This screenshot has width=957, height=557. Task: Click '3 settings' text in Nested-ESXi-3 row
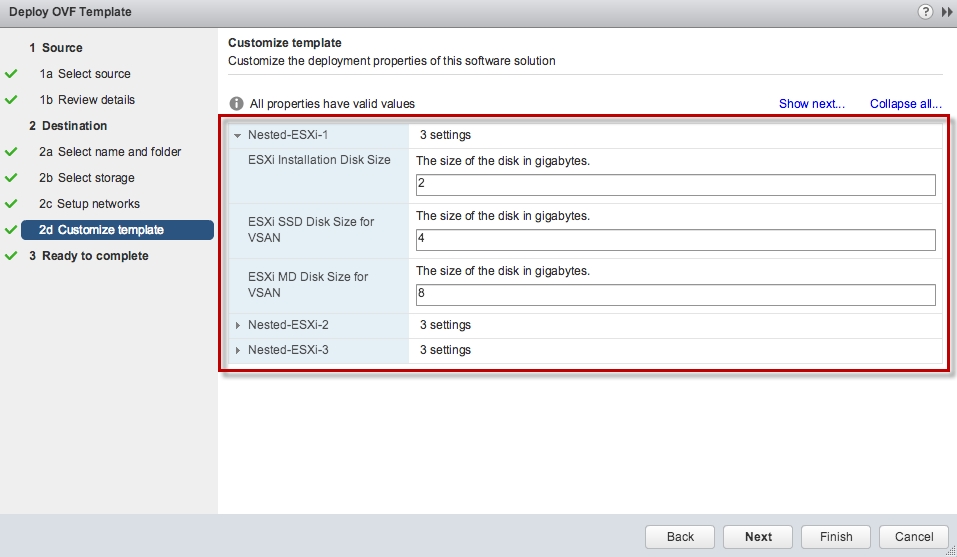click(446, 350)
